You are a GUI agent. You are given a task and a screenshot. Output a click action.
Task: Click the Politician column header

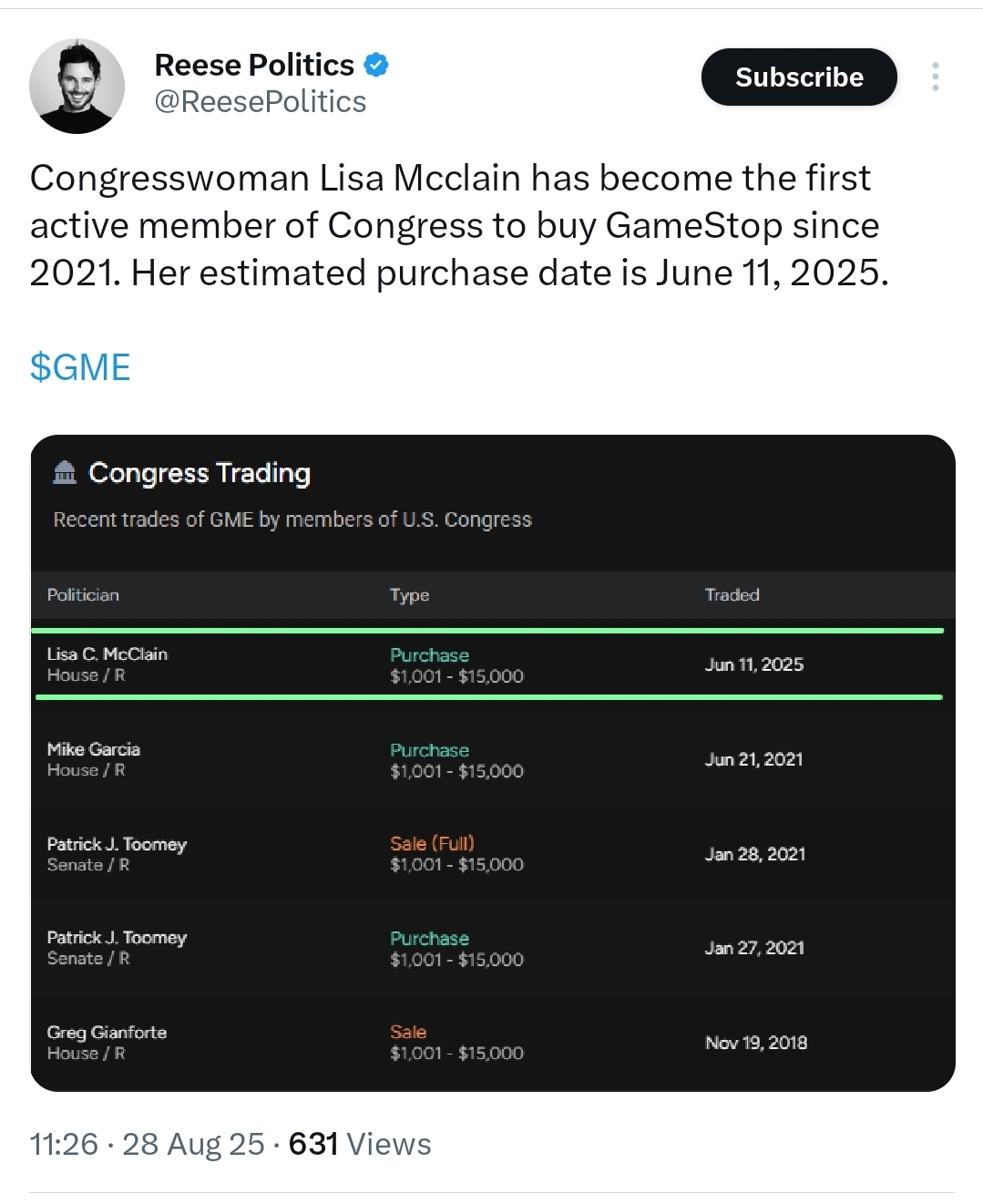[x=83, y=594]
